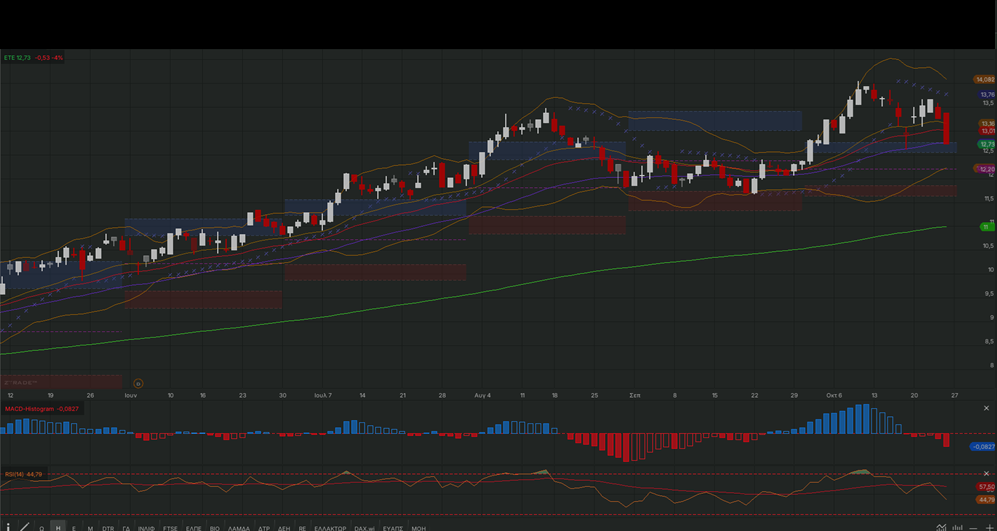The height and width of the screenshot is (531, 997).
Task: Click the green 11 moving average tag
Action: tap(987, 227)
